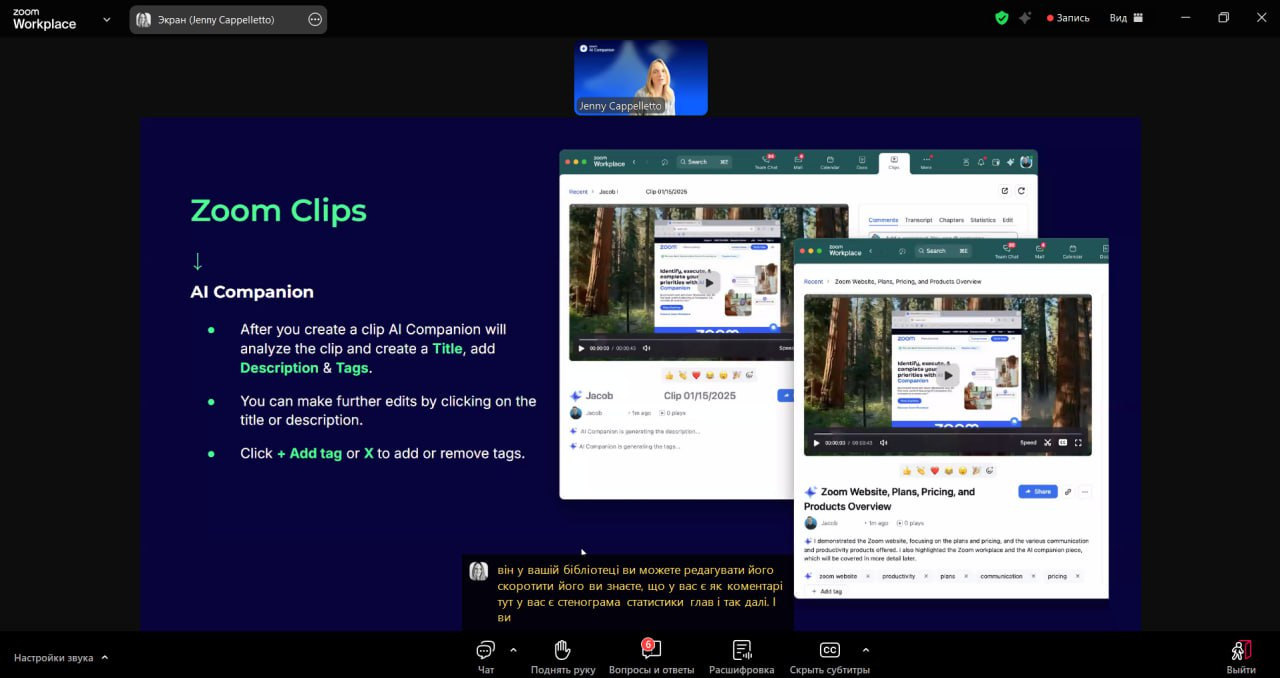Image resolution: width=1280 pixels, height=678 pixels.
Task: Open the More menu in Clip 01/15/2025 window
Action: click(927, 162)
